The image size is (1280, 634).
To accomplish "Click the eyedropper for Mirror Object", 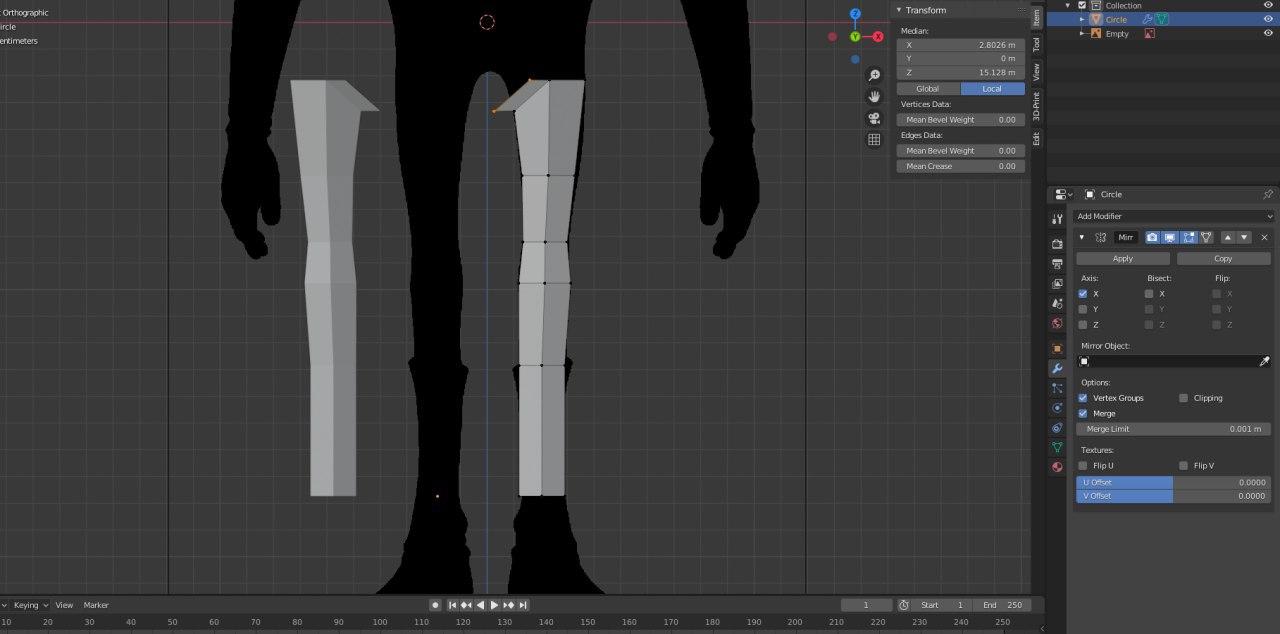I will [1264, 361].
